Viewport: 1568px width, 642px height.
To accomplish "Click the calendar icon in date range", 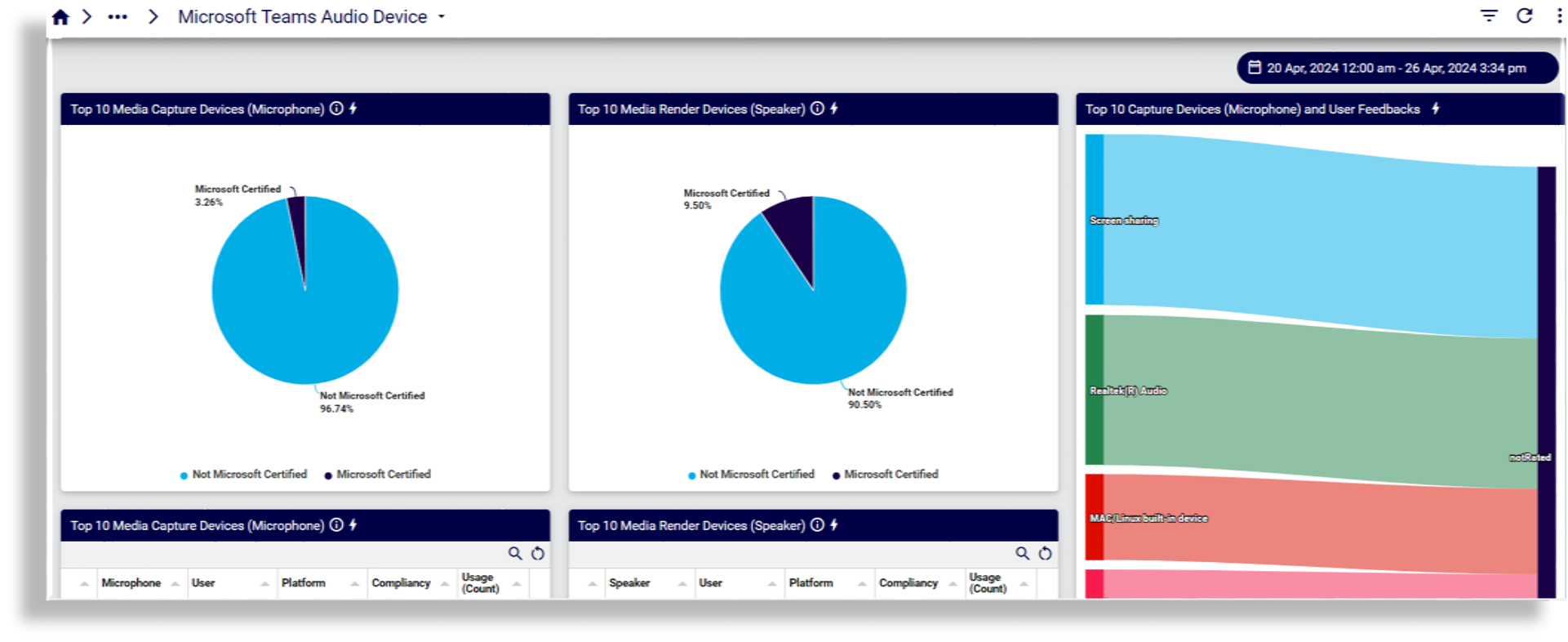I will click(x=1255, y=68).
